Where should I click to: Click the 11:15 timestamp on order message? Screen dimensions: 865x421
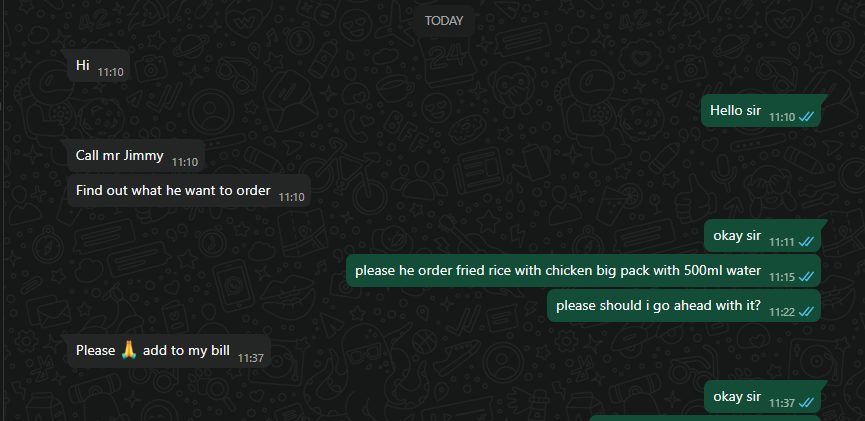tap(782, 276)
